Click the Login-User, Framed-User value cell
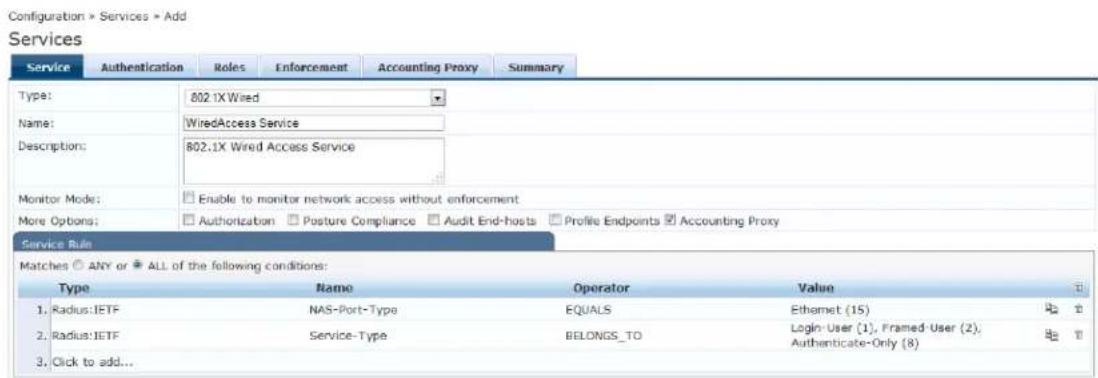The width and height of the screenshot is (1098, 378). pyautogui.click(x=885, y=336)
